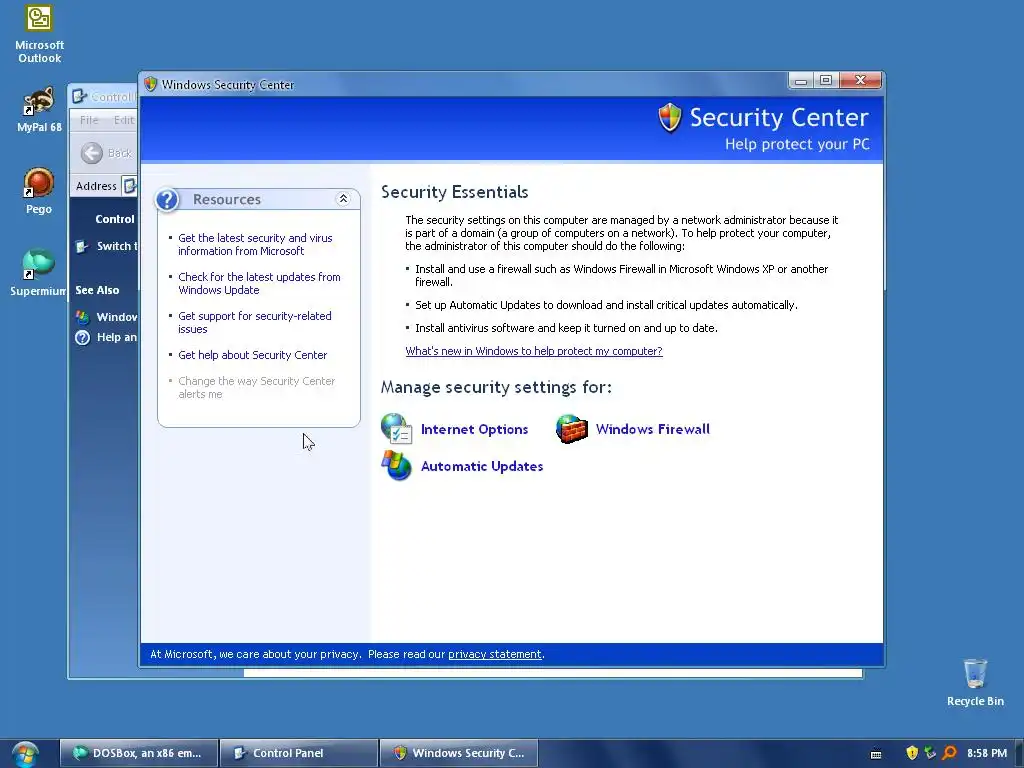Click What's new in Windows to help protect link
The image size is (1024, 768).
(x=534, y=351)
